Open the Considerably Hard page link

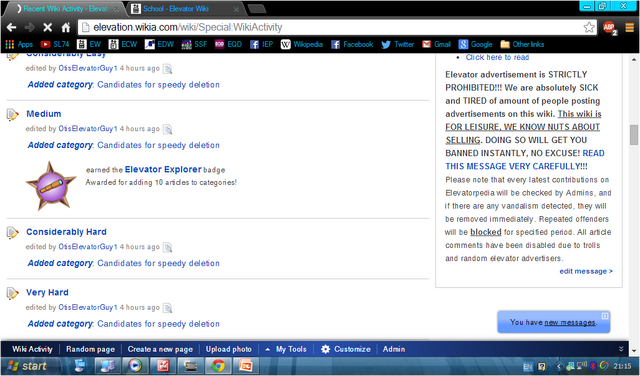(67, 232)
